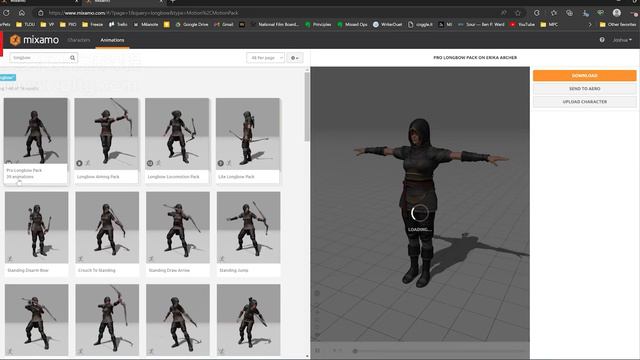Screen dimensions: 640x360
Task: Expand the Joshua account menu
Action: point(622,40)
